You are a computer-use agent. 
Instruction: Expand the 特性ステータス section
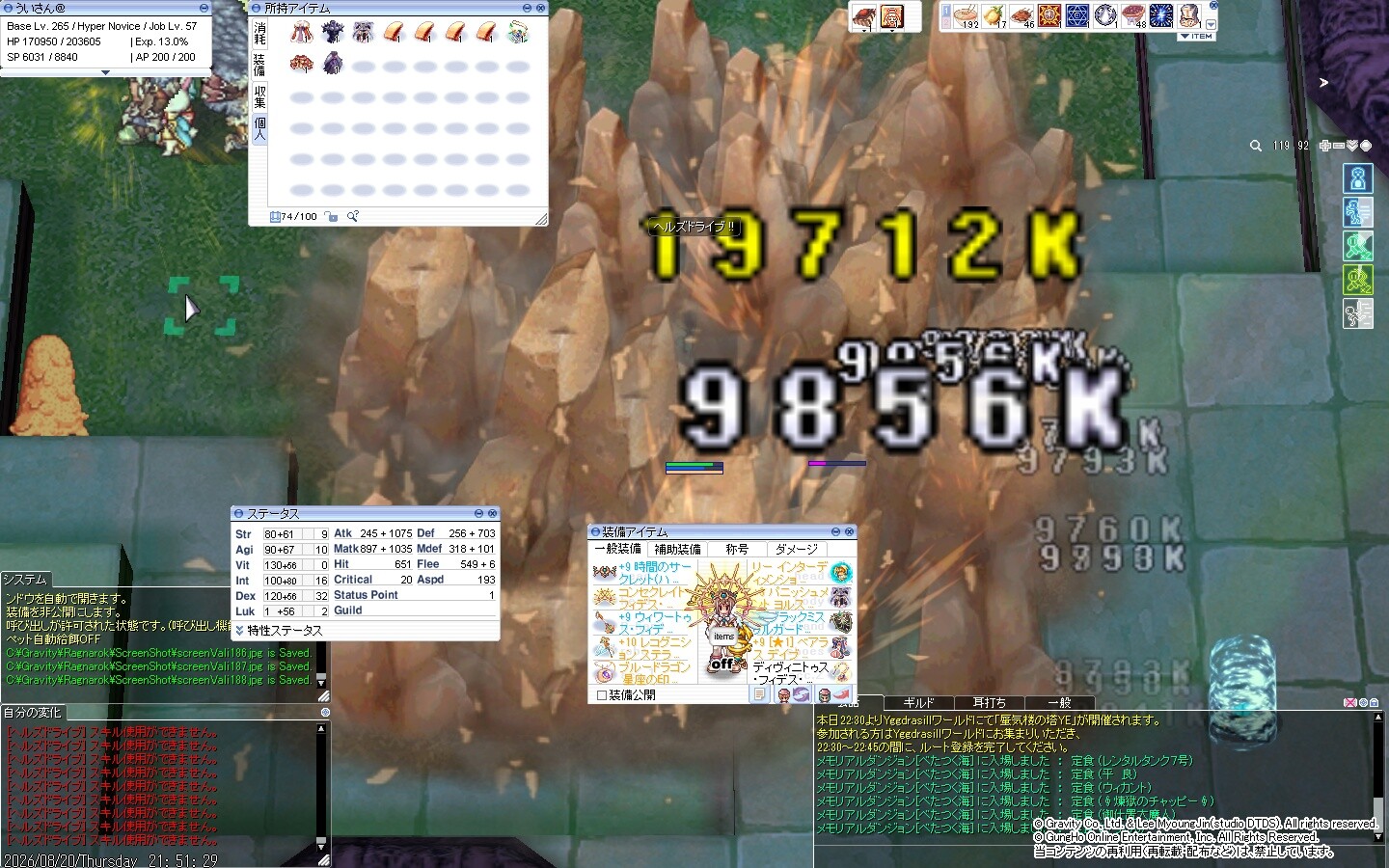coord(240,631)
